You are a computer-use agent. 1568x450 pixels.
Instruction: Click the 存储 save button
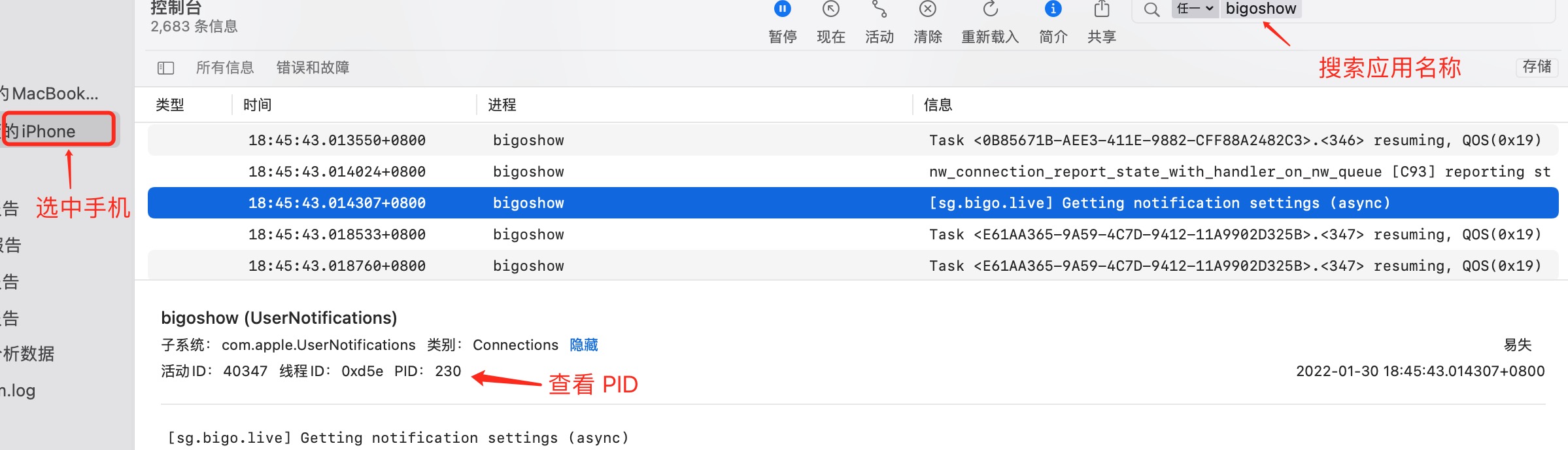1537,67
